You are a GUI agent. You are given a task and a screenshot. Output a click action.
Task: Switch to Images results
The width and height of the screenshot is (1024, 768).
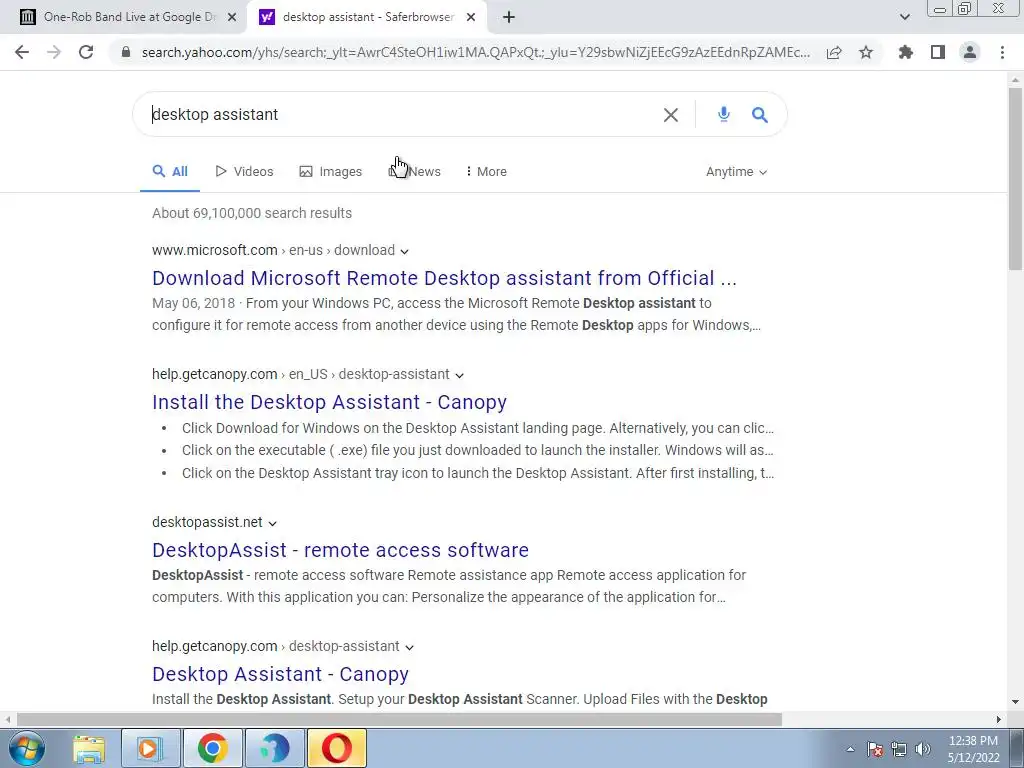tap(330, 172)
